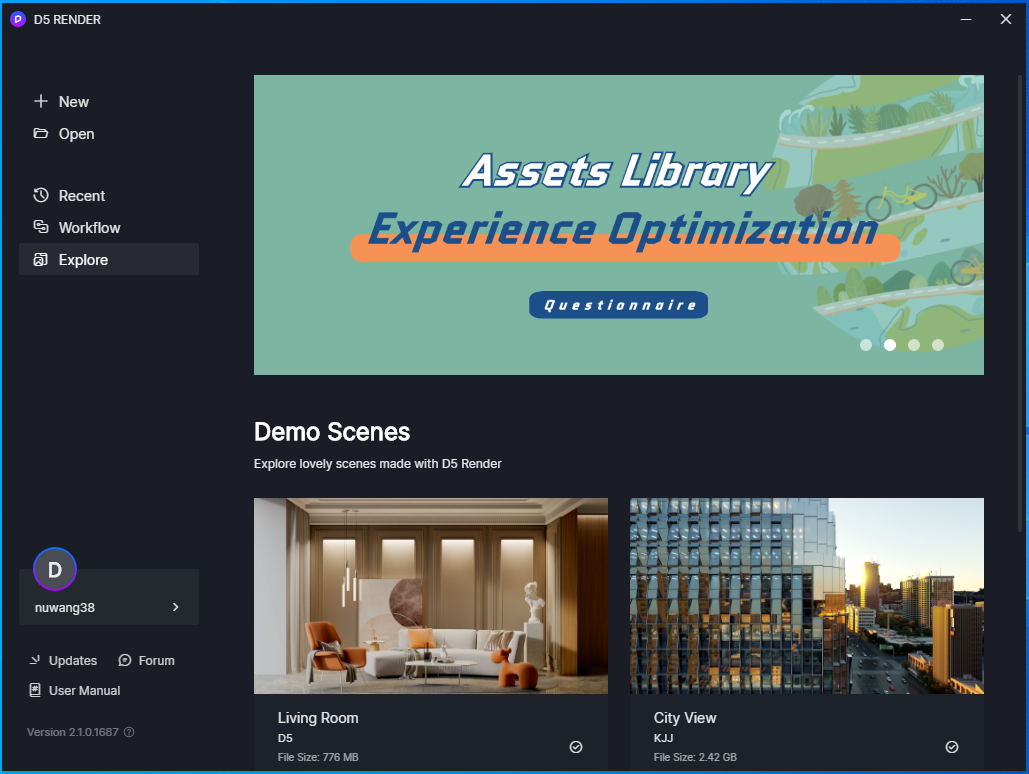Click the City View downloaded checkmark
1029x774 pixels.
point(952,747)
